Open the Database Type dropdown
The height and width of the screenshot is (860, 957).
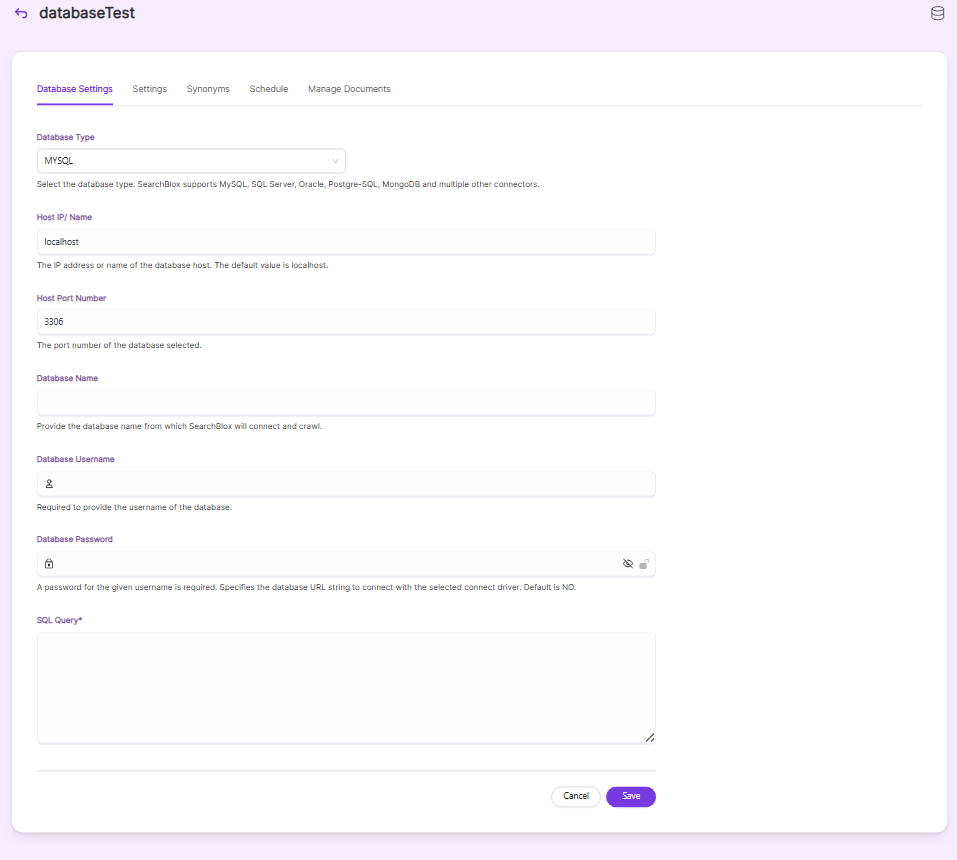point(191,161)
